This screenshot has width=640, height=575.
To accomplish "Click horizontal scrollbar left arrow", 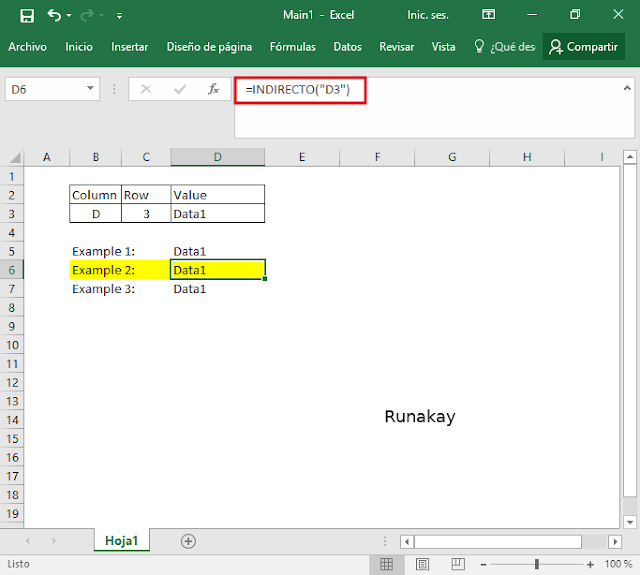I will (407, 542).
